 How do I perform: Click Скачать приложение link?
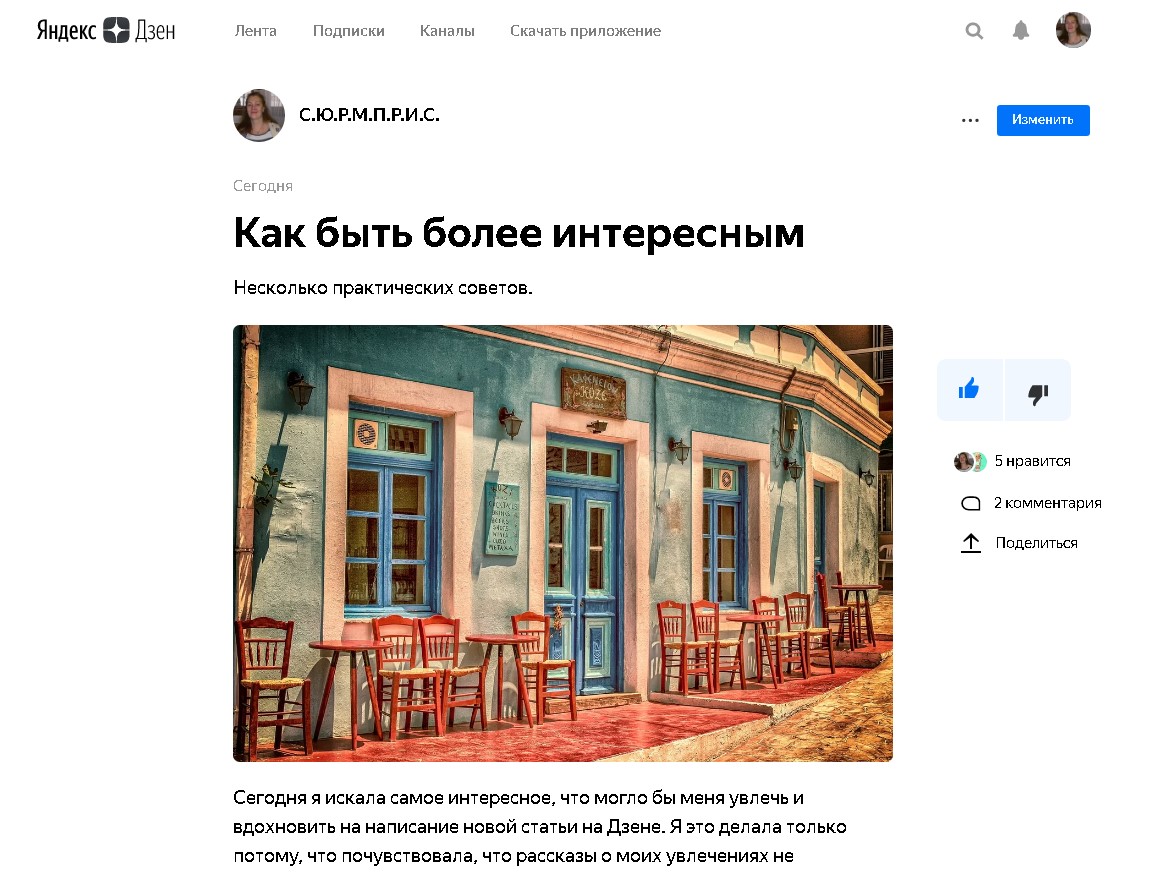[x=586, y=31]
